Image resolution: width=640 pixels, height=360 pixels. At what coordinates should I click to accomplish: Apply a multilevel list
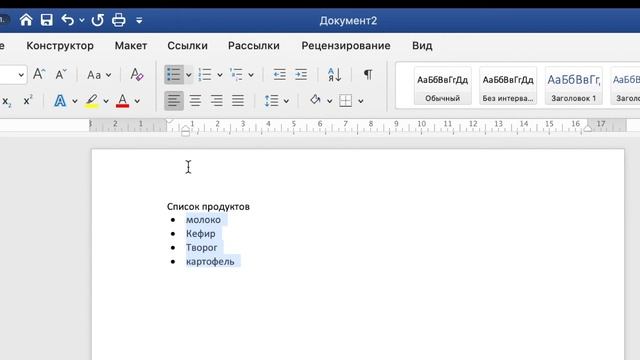(x=236, y=75)
